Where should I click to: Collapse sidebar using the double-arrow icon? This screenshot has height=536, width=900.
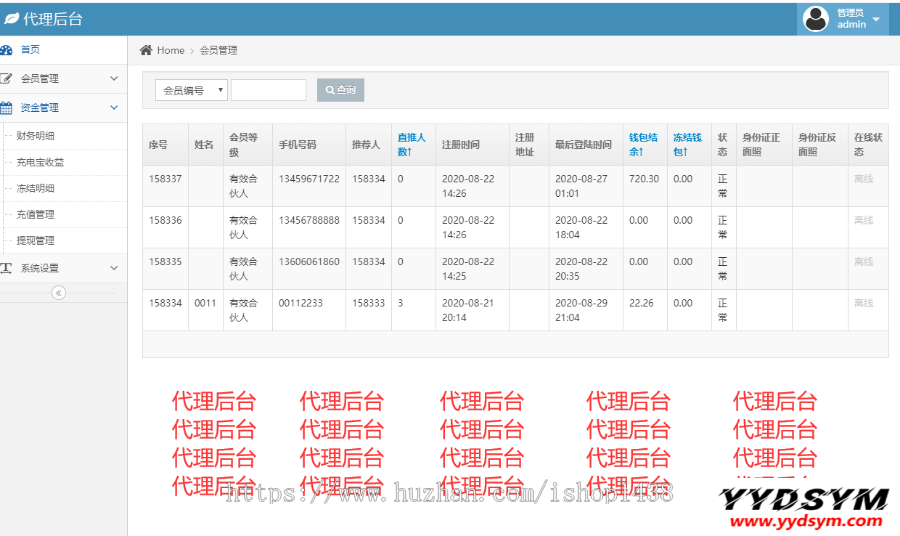(58, 292)
